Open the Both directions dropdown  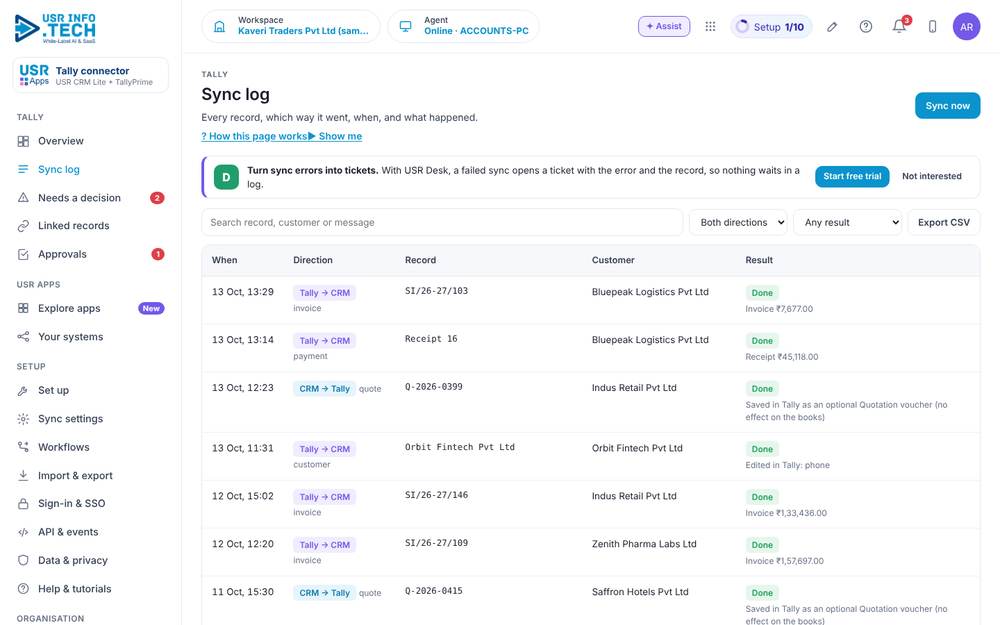pyautogui.click(x=738, y=223)
